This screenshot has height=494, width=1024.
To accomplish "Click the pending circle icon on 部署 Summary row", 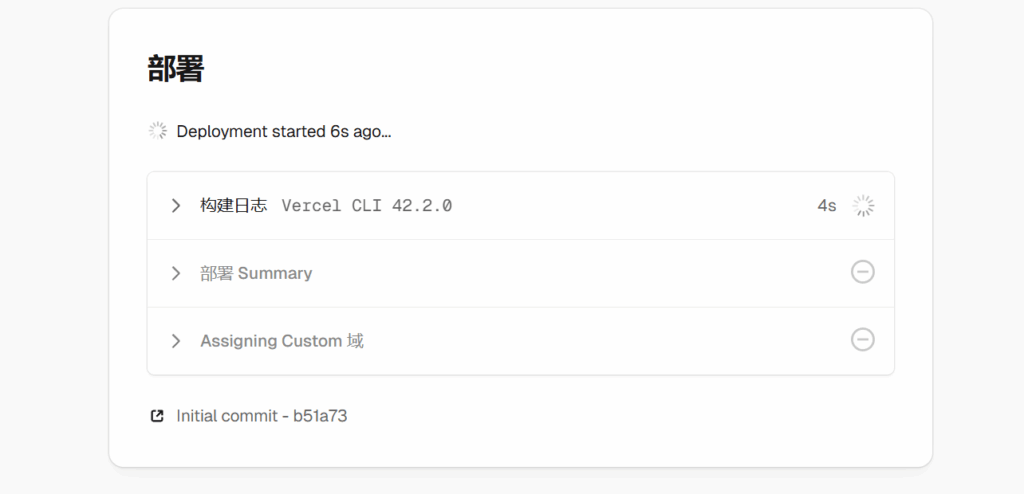I will [x=862, y=272].
